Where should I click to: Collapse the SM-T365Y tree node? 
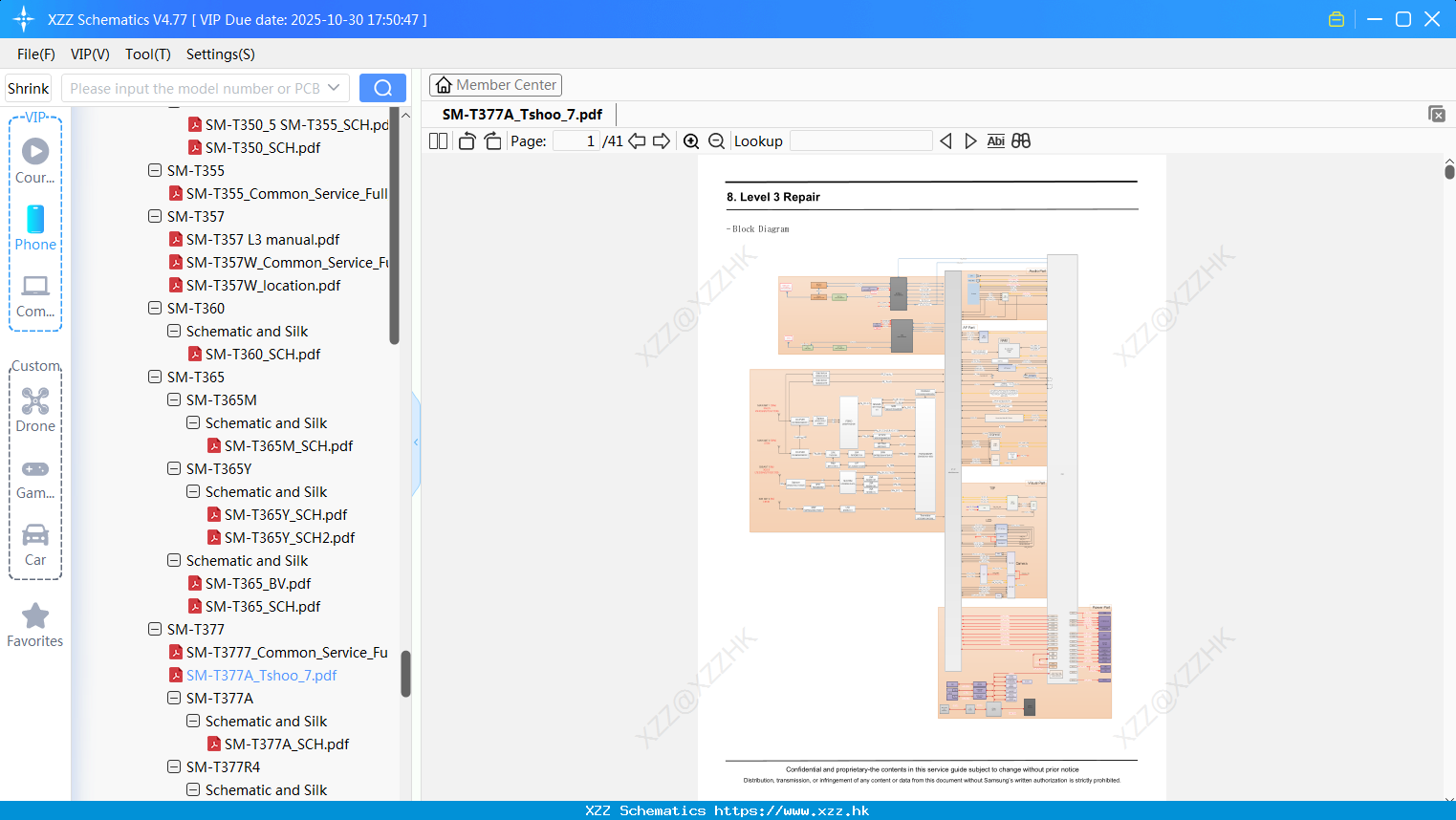click(x=174, y=469)
